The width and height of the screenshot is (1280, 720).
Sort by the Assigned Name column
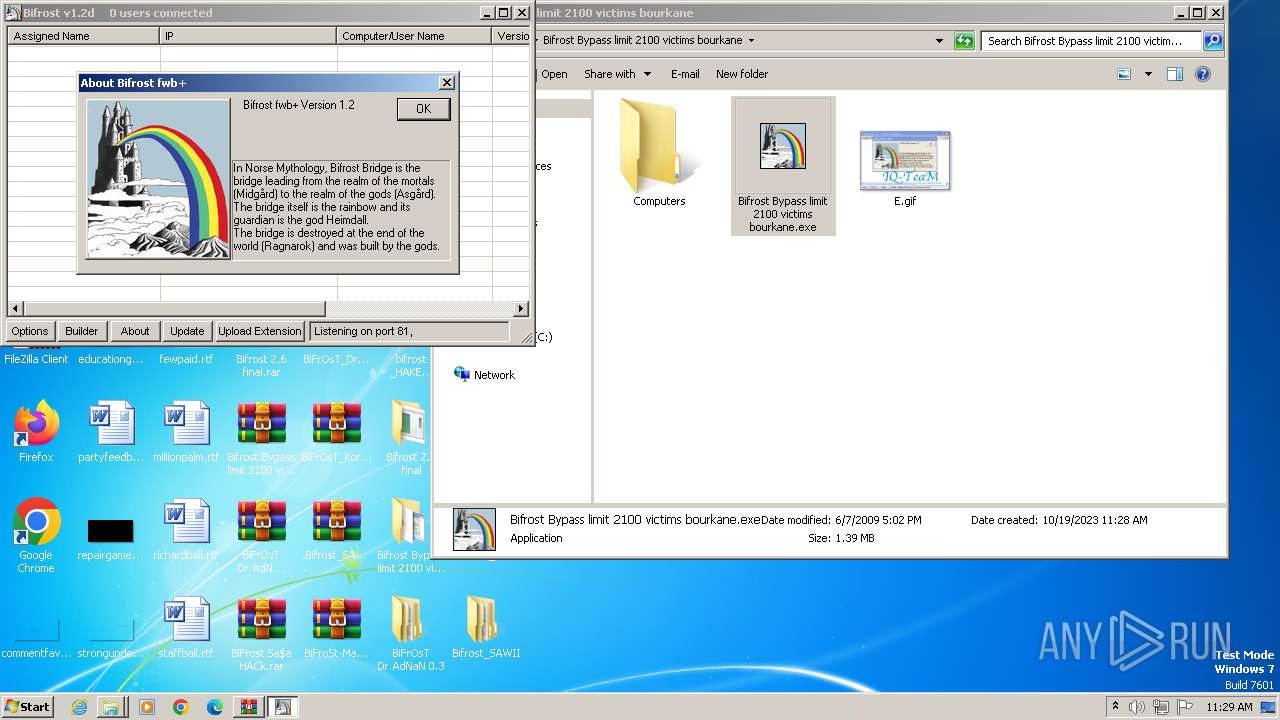[84, 36]
